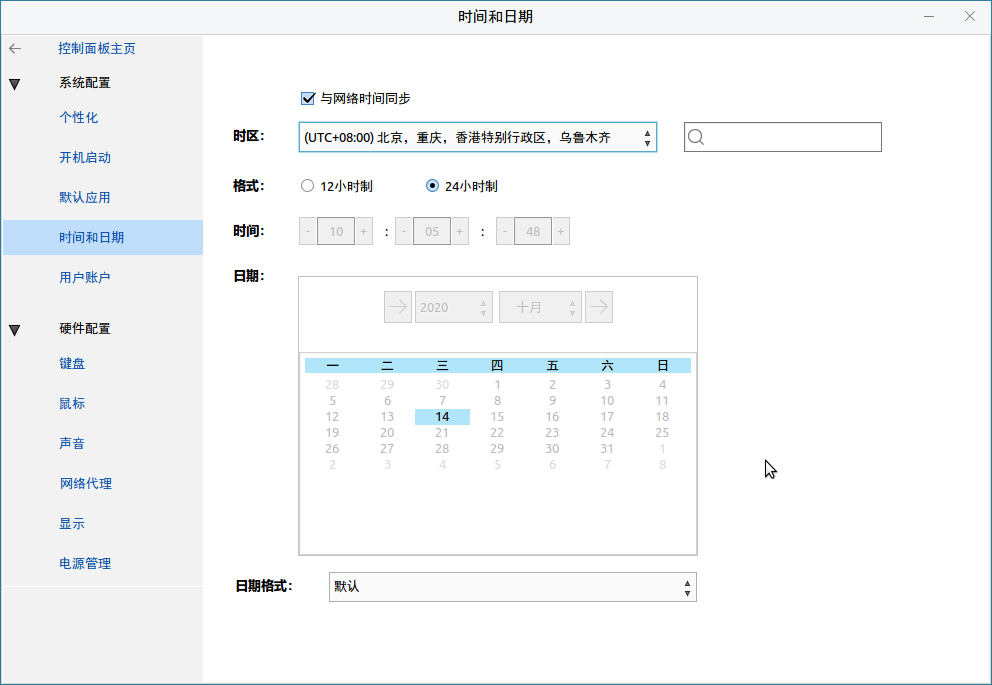This screenshot has height=685, width=992.
Task: Open the 显示 settings page
Action: pyautogui.click(x=72, y=524)
